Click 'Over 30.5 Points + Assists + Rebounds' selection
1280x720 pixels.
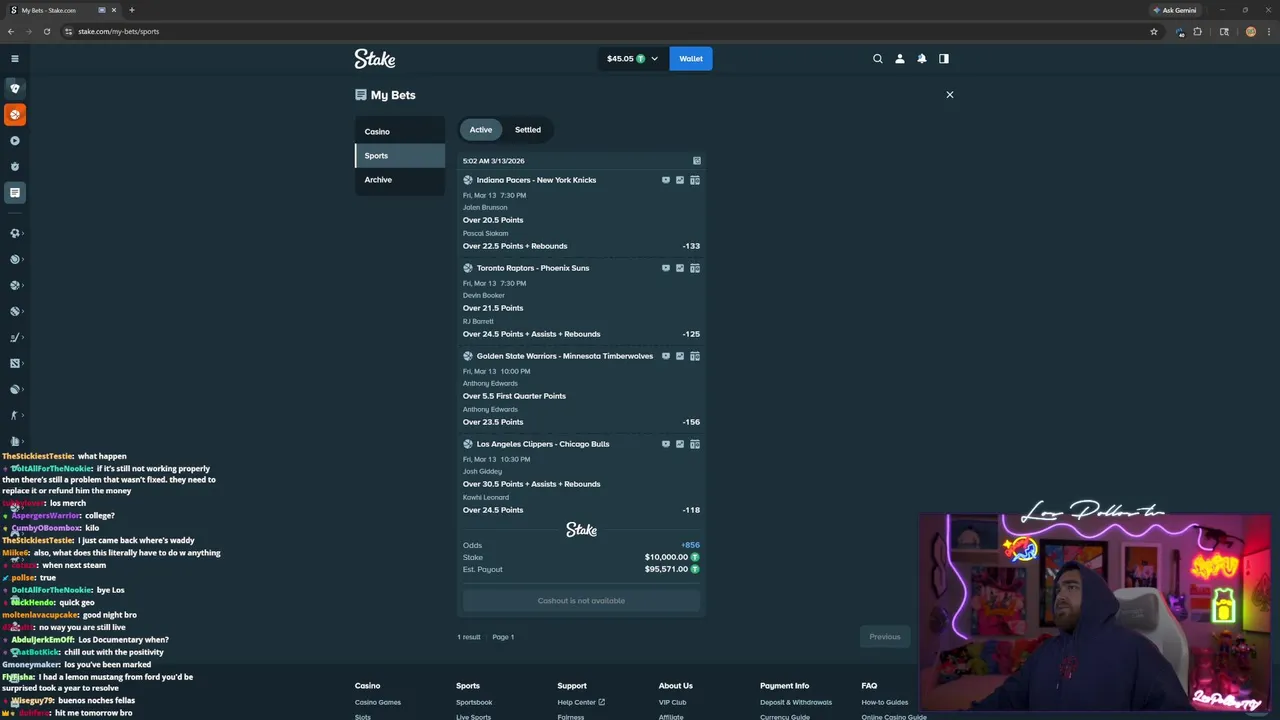[x=532, y=484]
